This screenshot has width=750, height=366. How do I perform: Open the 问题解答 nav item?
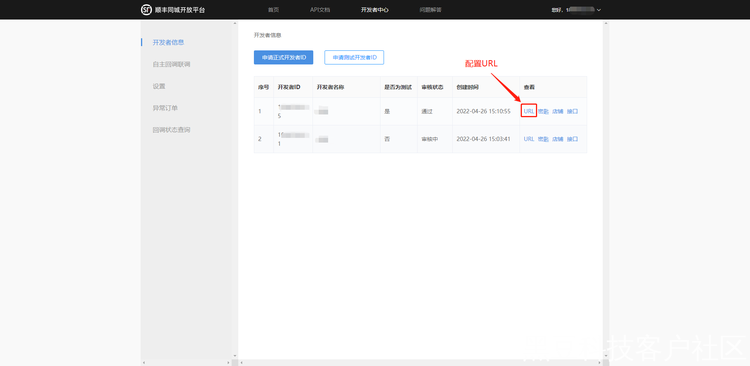(x=430, y=10)
